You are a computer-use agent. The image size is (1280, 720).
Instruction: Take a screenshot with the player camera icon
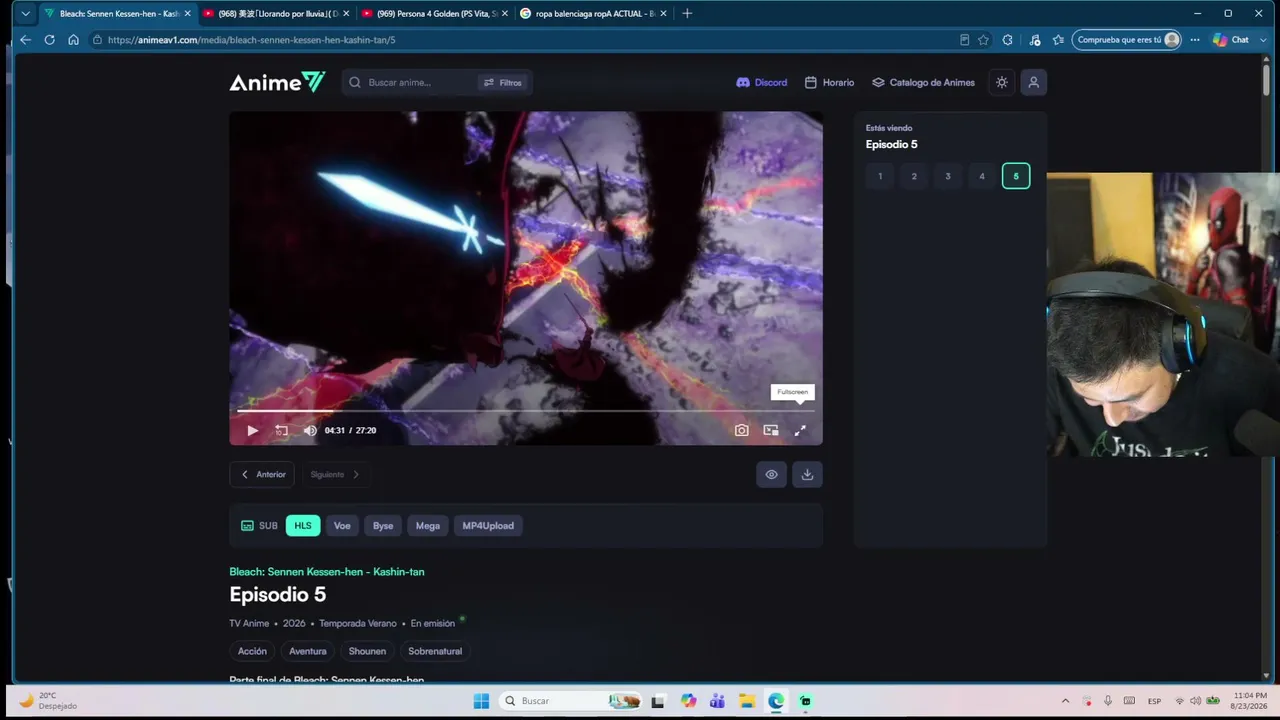[x=741, y=431]
